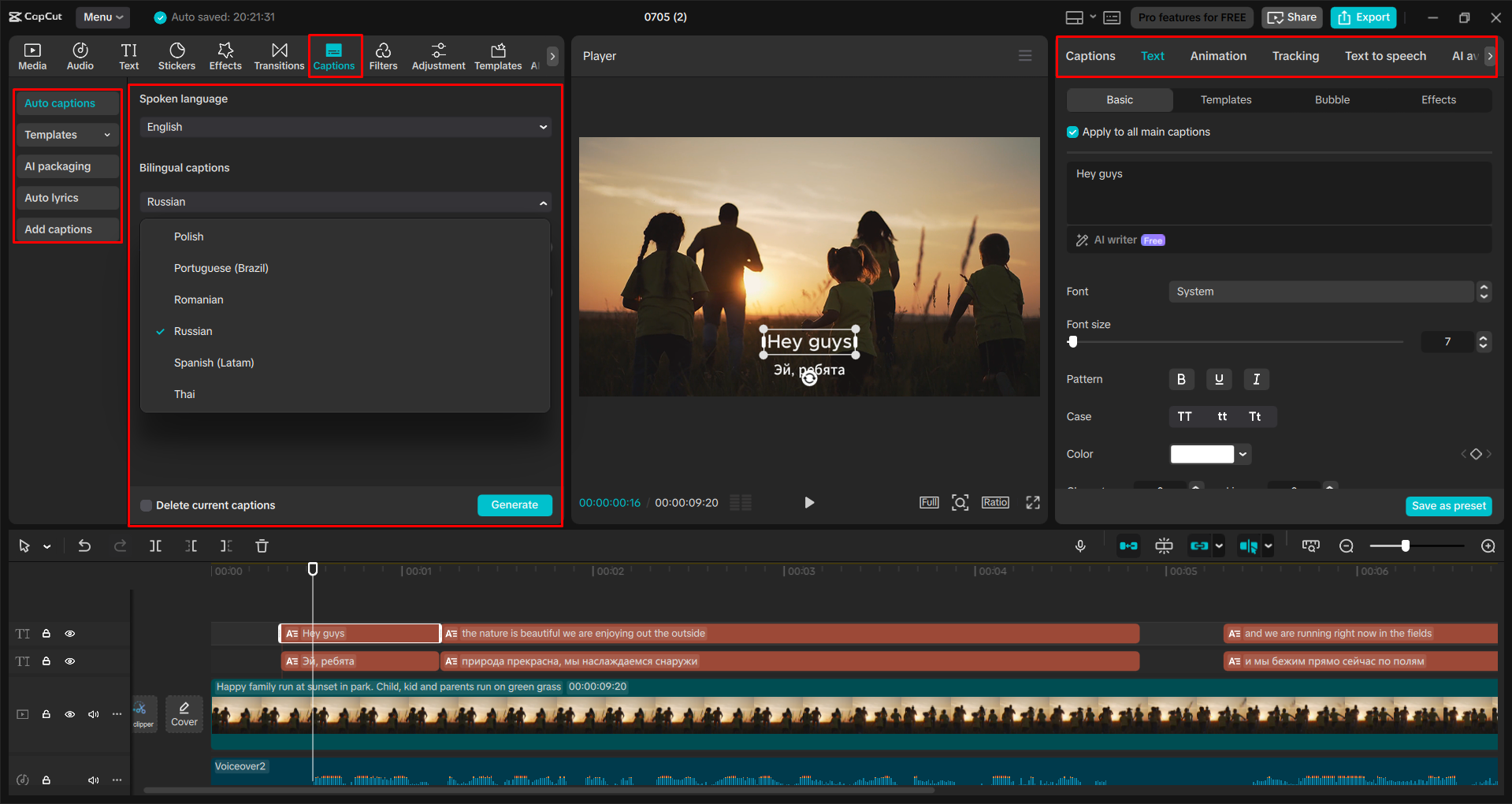Open Auto lyrics in the sidebar
This screenshot has width=1512, height=804.
68,198
